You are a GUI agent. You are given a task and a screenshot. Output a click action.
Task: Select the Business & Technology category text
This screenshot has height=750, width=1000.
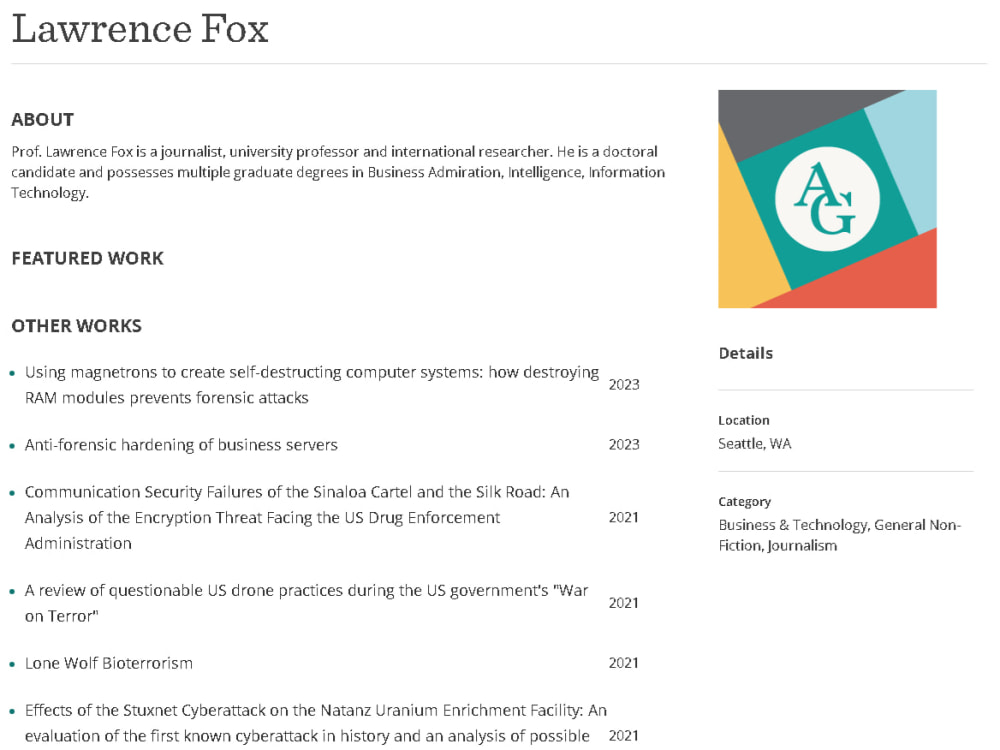click(x=839, y=535)
